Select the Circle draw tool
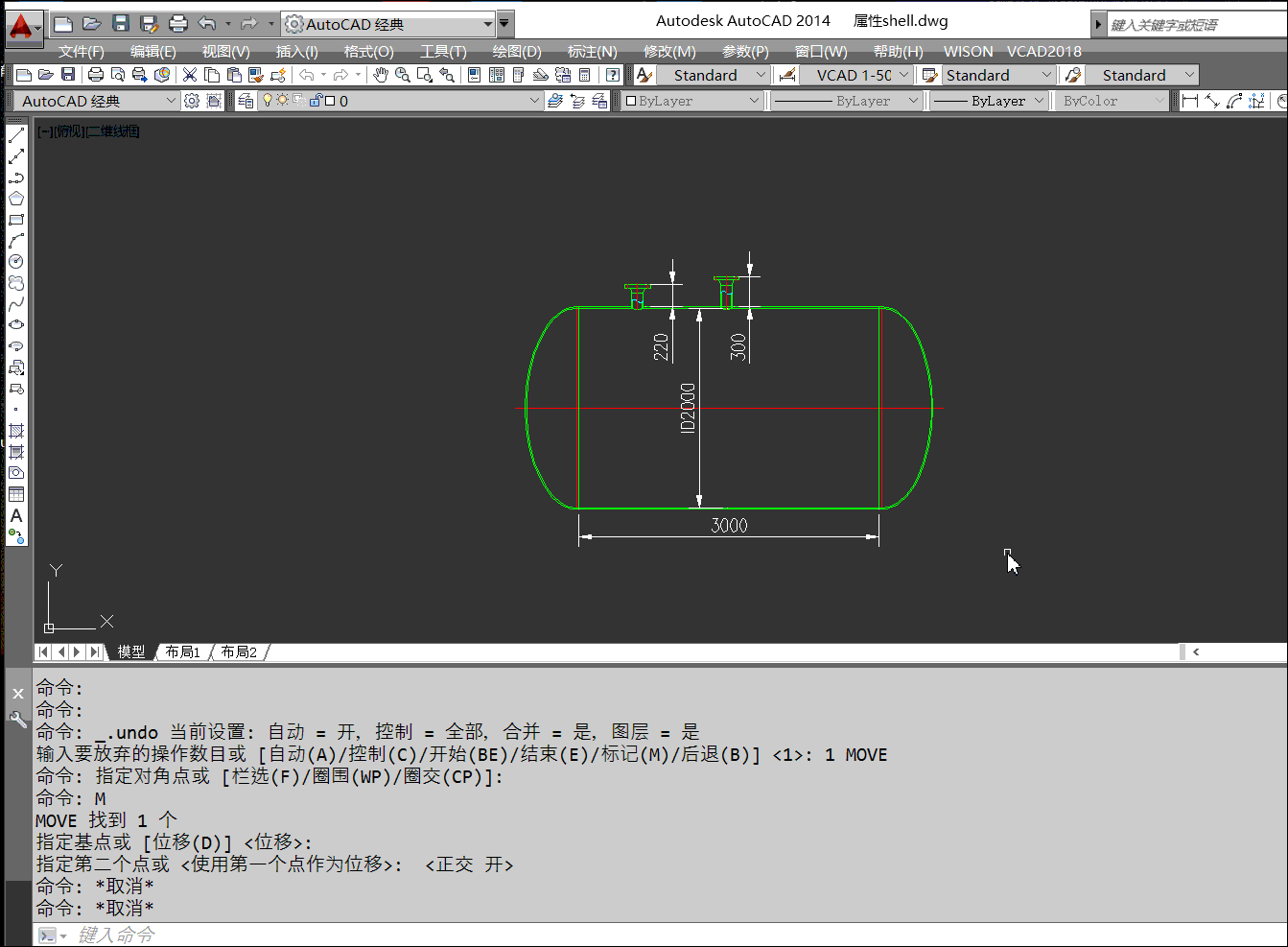The image size is (1288, 947). 16,262
